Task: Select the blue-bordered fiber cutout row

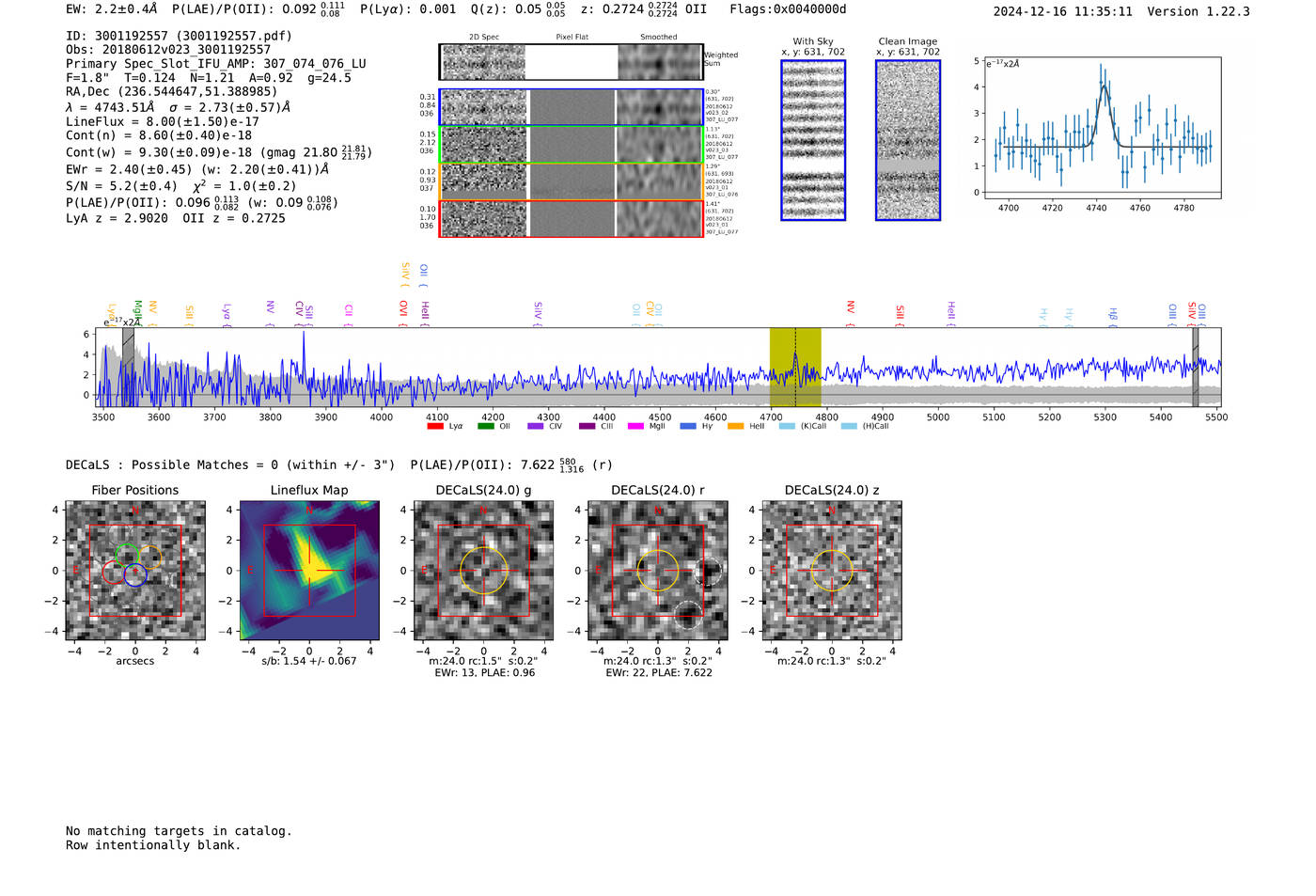Action: (571, 107)
